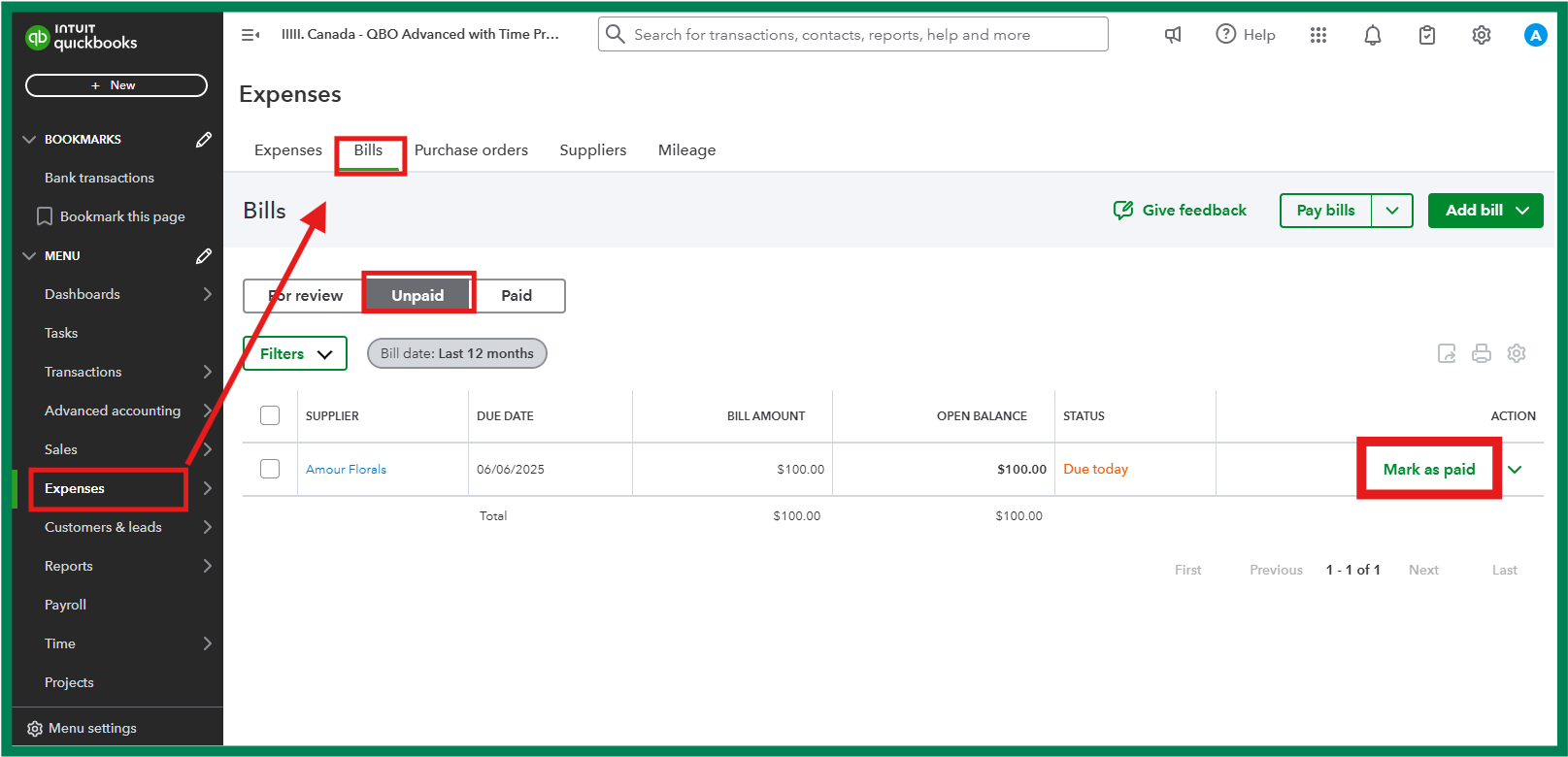Screen dimensions: 1568x757
Task: Switch to the Purchase orders tab
Action: [x=471, y=150]
